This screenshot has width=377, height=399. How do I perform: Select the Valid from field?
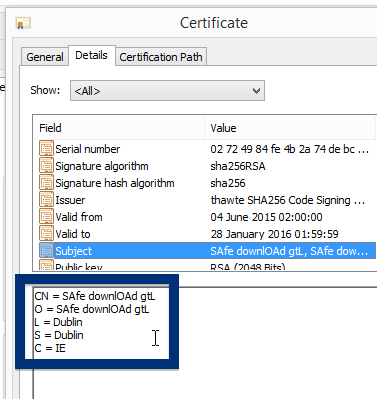pyautogui.click(x=79, y=217)
